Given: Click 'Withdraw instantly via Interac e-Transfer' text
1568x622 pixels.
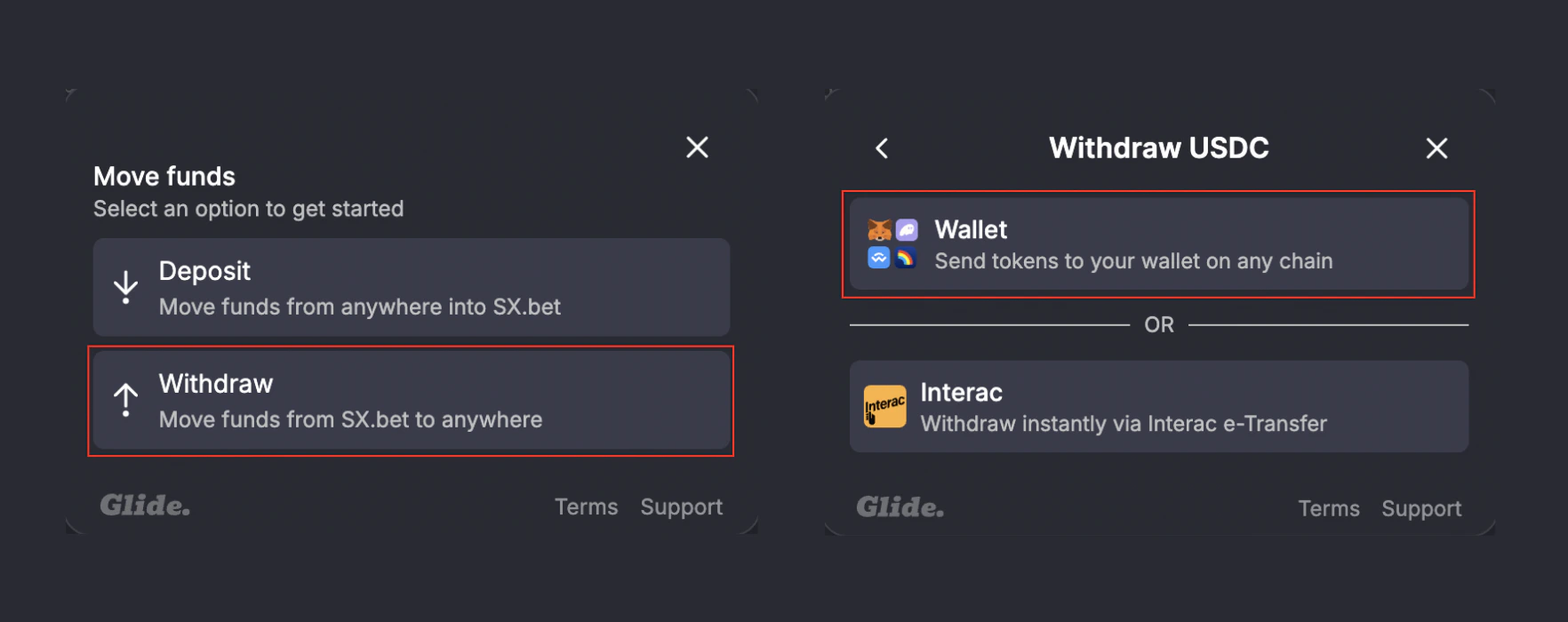Looking at the screenshot, I should click(1124, 424).
